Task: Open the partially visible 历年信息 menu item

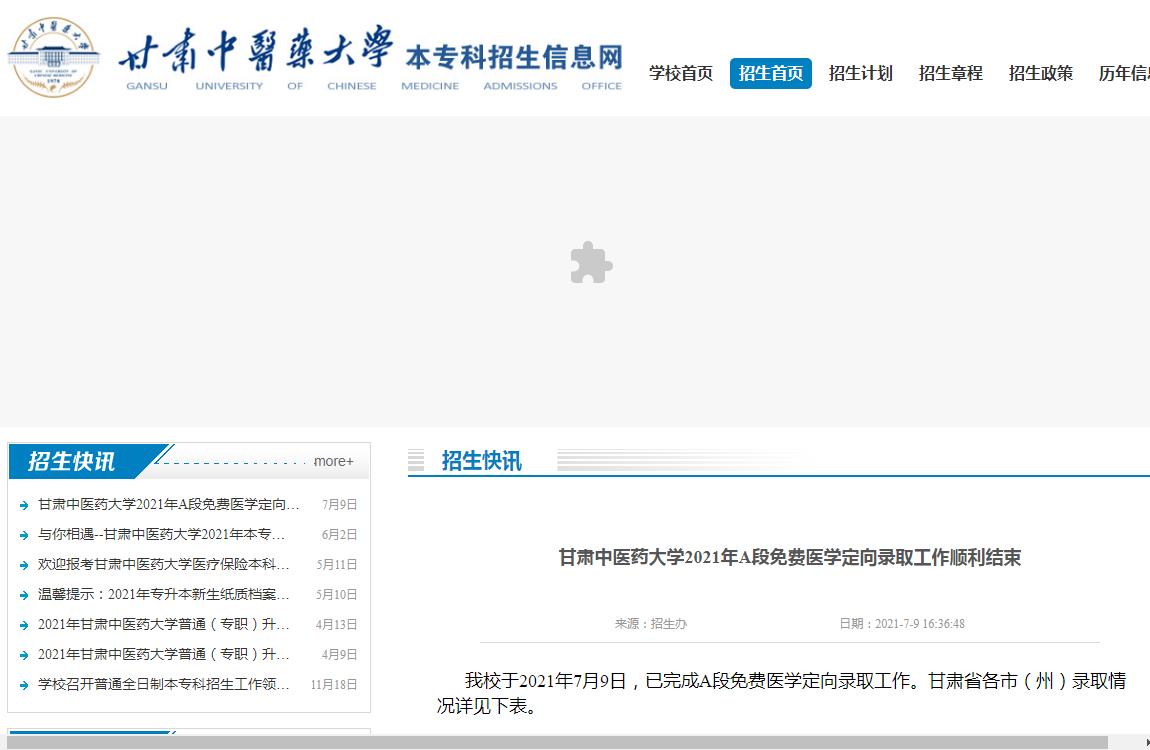Action: tap(1124, 73)
